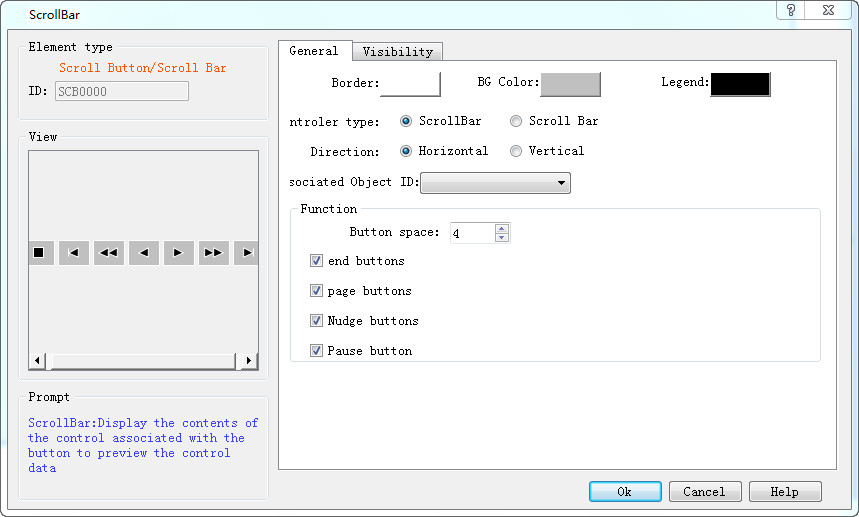Click the View scrollbar right arrow
This screenshot has height=517, width=859.
(249, 360)
